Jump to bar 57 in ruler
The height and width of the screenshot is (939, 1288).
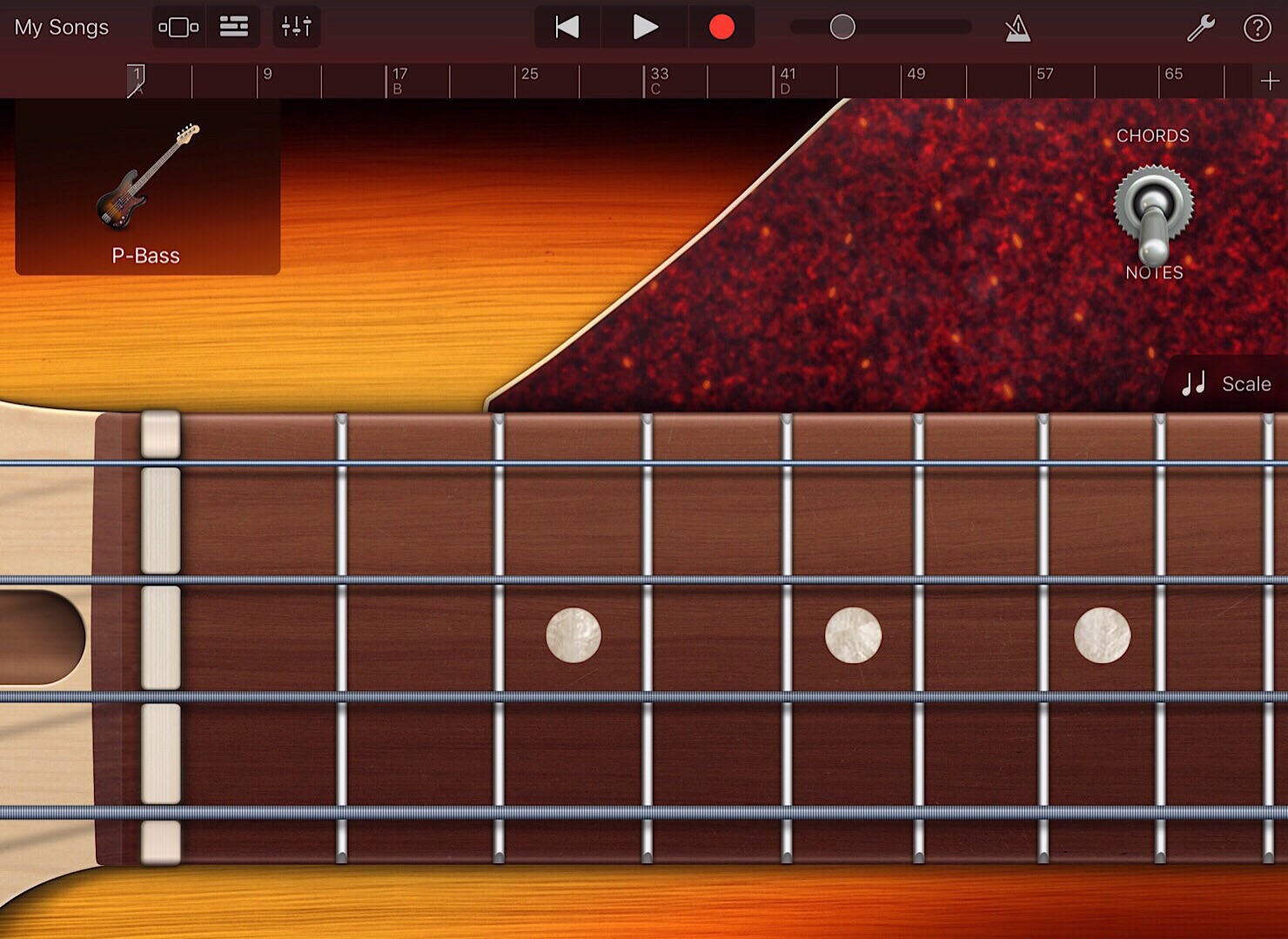click(x=1044, y=74)
